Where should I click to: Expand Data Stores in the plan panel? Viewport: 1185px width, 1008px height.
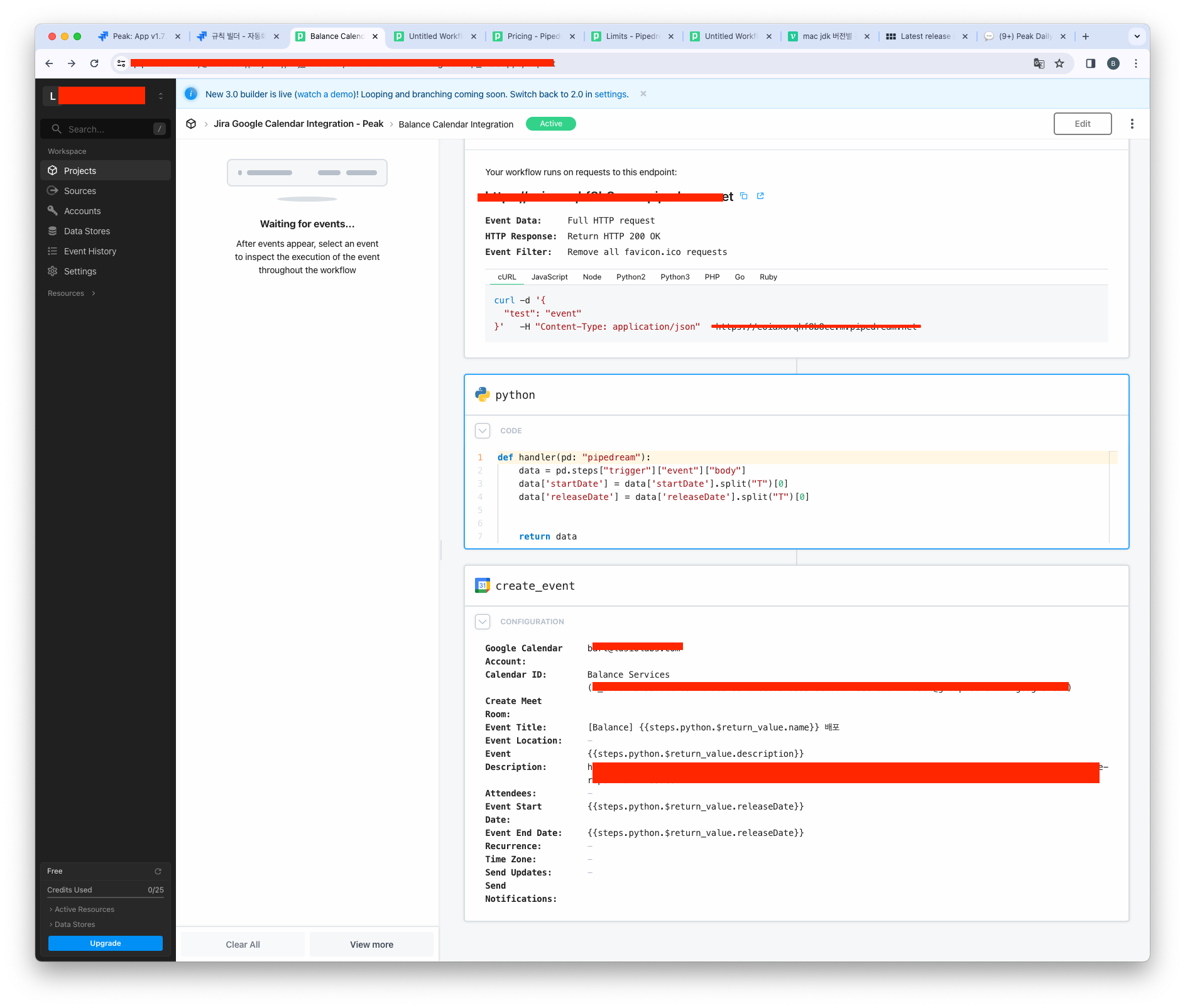[x=72, y=924]
